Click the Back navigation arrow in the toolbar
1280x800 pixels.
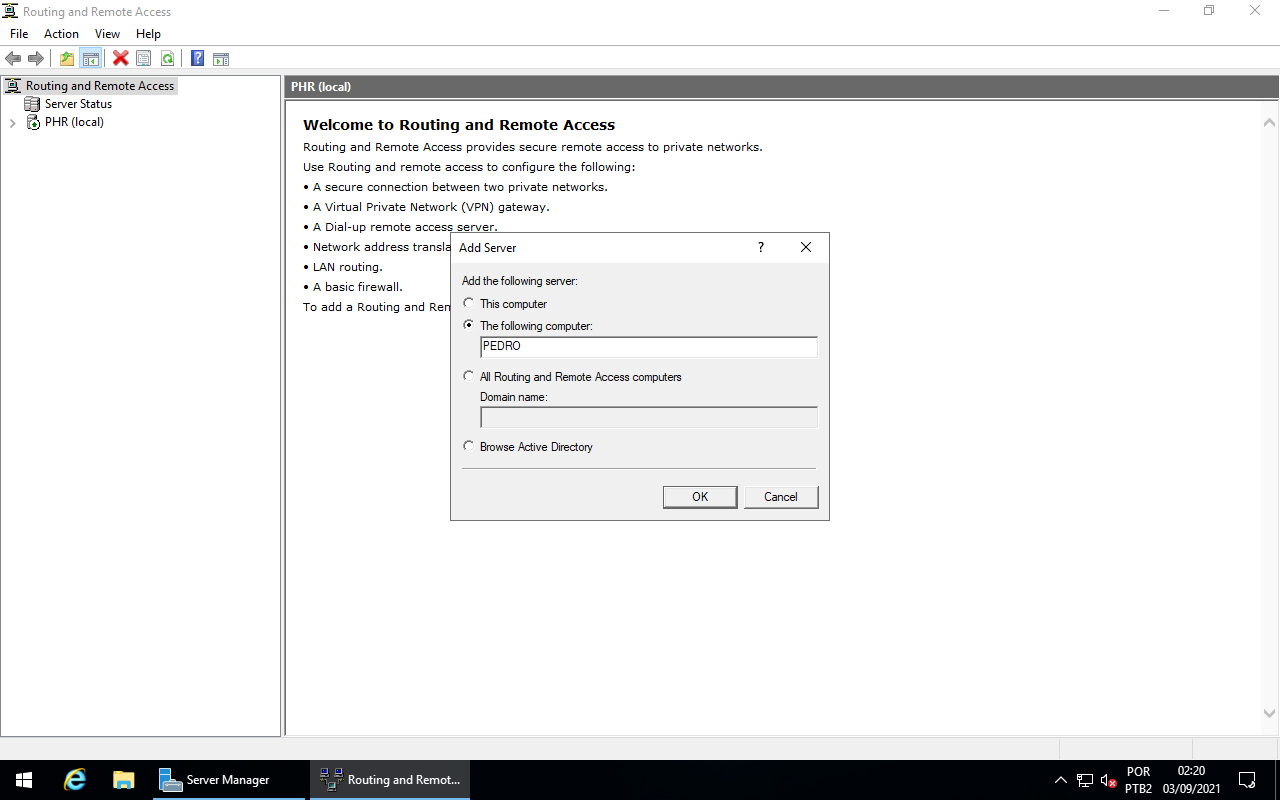pyautogui.click(x=13, y=58)
